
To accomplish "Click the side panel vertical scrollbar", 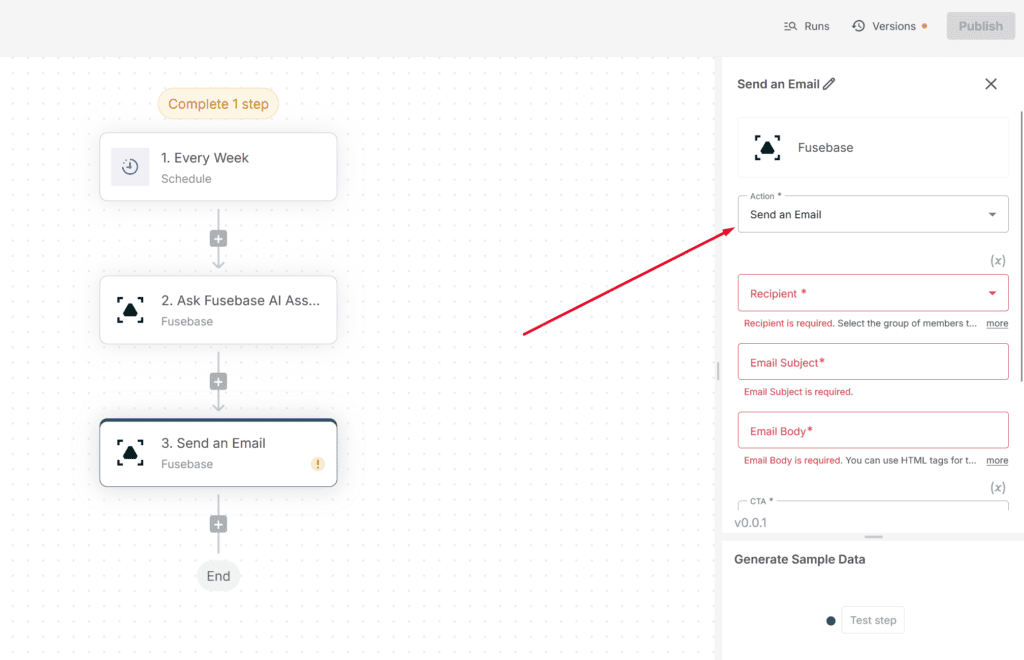I will [x=1021, y=245].
